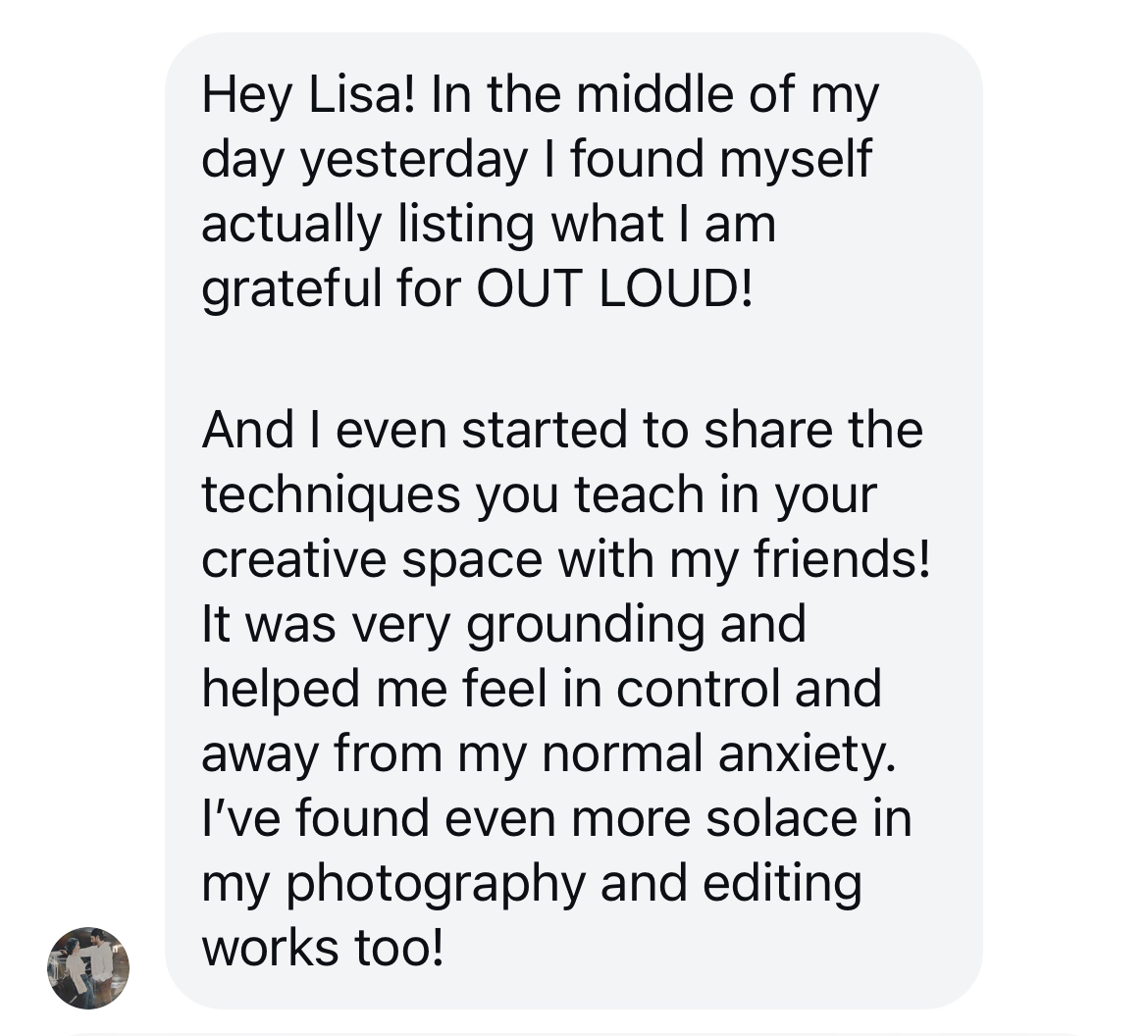Click the word "yesterday" in the message
The width and height of the screenshot is (1148, 1036).
click(x=413, y=160)
